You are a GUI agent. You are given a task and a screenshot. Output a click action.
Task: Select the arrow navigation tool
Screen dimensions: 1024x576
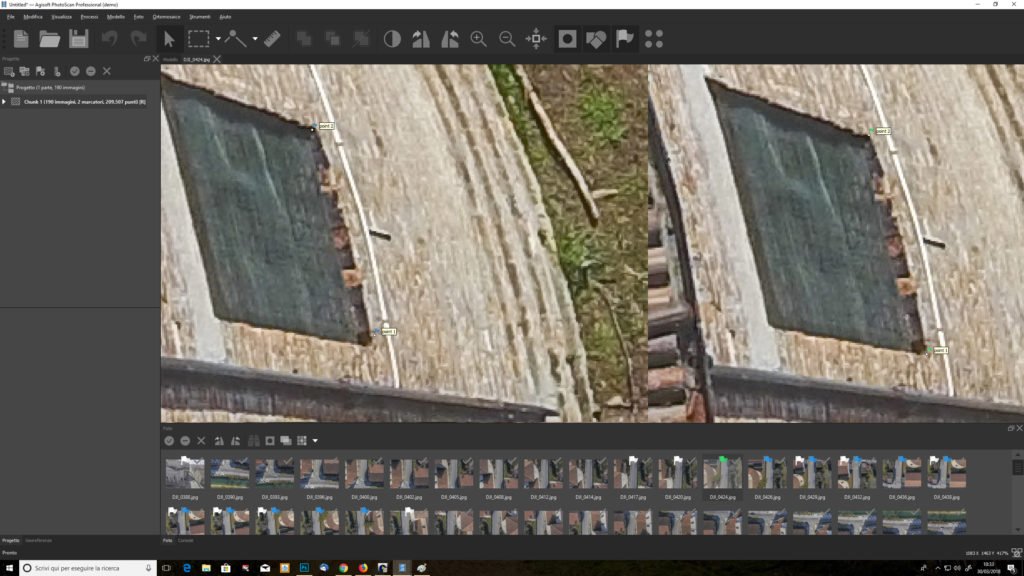(x=169, y=39)
